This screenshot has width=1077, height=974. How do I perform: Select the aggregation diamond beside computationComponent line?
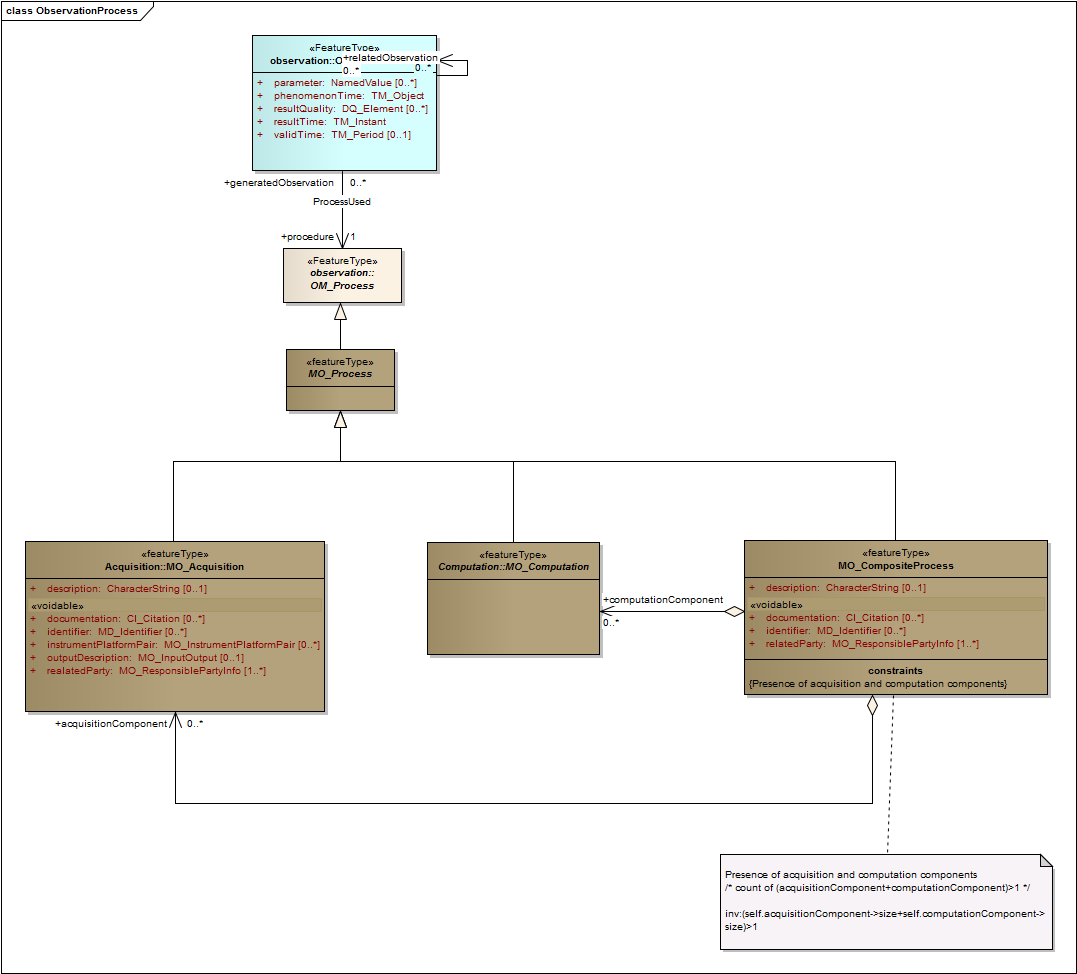pos(735,612)
